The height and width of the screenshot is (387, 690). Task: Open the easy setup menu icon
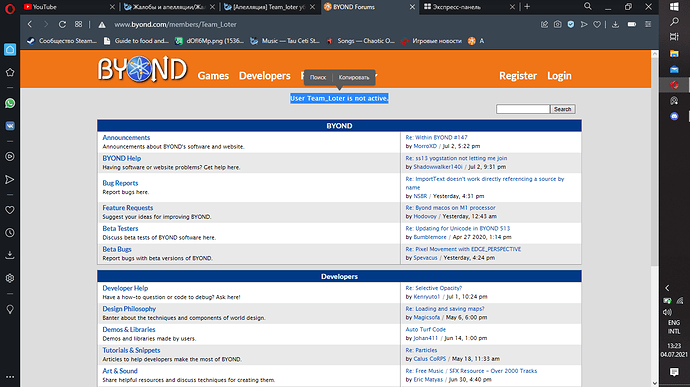tap(648, 25)
